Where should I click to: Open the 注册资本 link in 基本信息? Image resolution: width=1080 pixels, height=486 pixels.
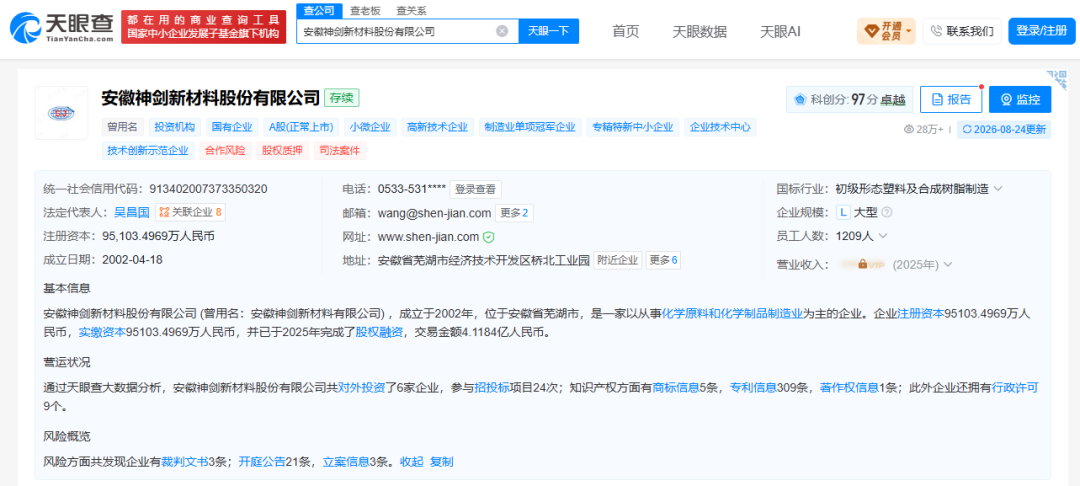click(920, 313)
